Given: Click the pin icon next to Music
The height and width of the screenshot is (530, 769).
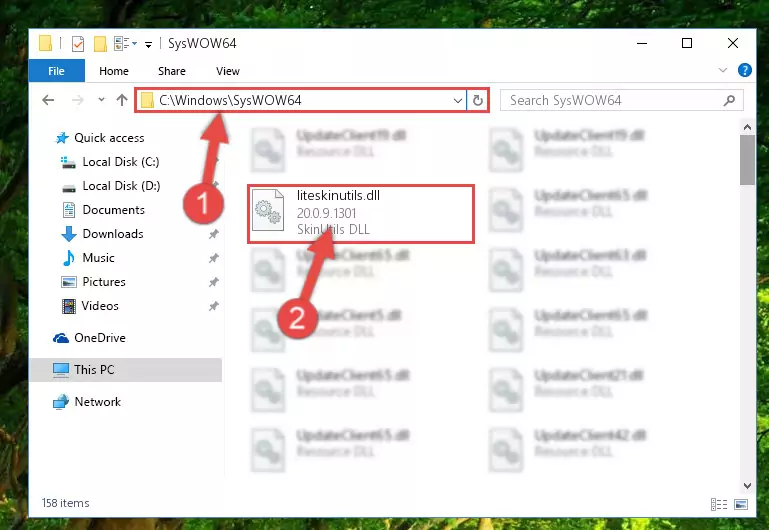Looking at the screenshot, I should (213, 258).
